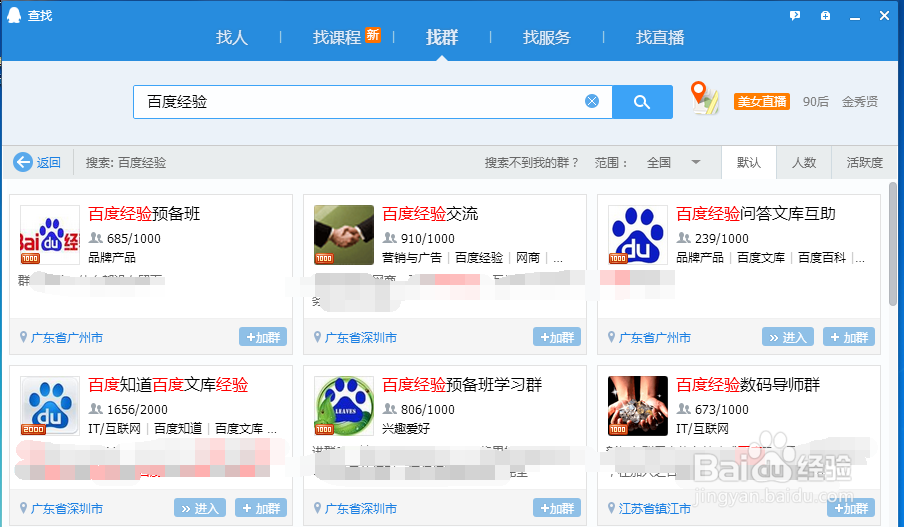Click 全国 range selection

pos(659,163)
